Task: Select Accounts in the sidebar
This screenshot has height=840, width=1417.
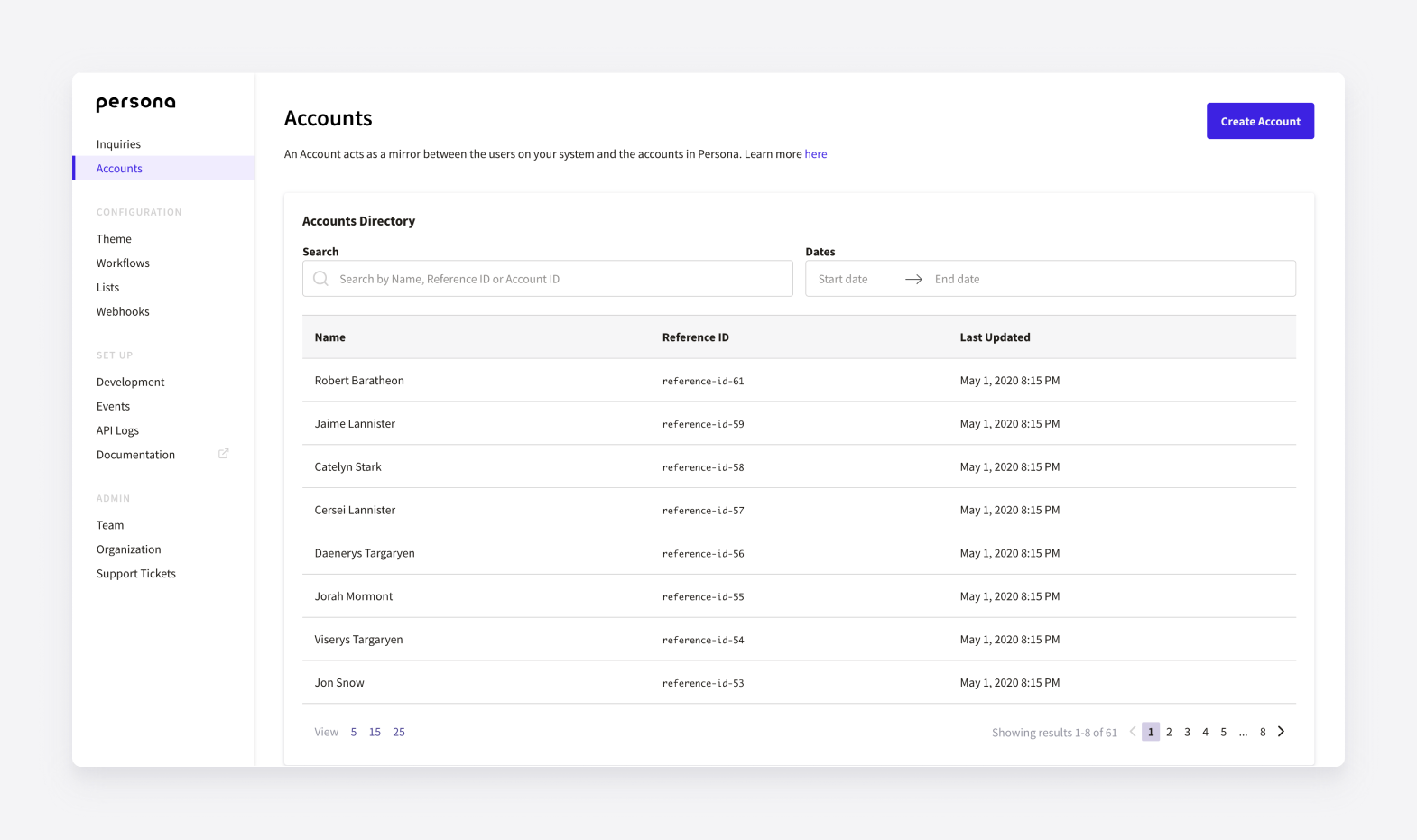Action: point(163,169)
